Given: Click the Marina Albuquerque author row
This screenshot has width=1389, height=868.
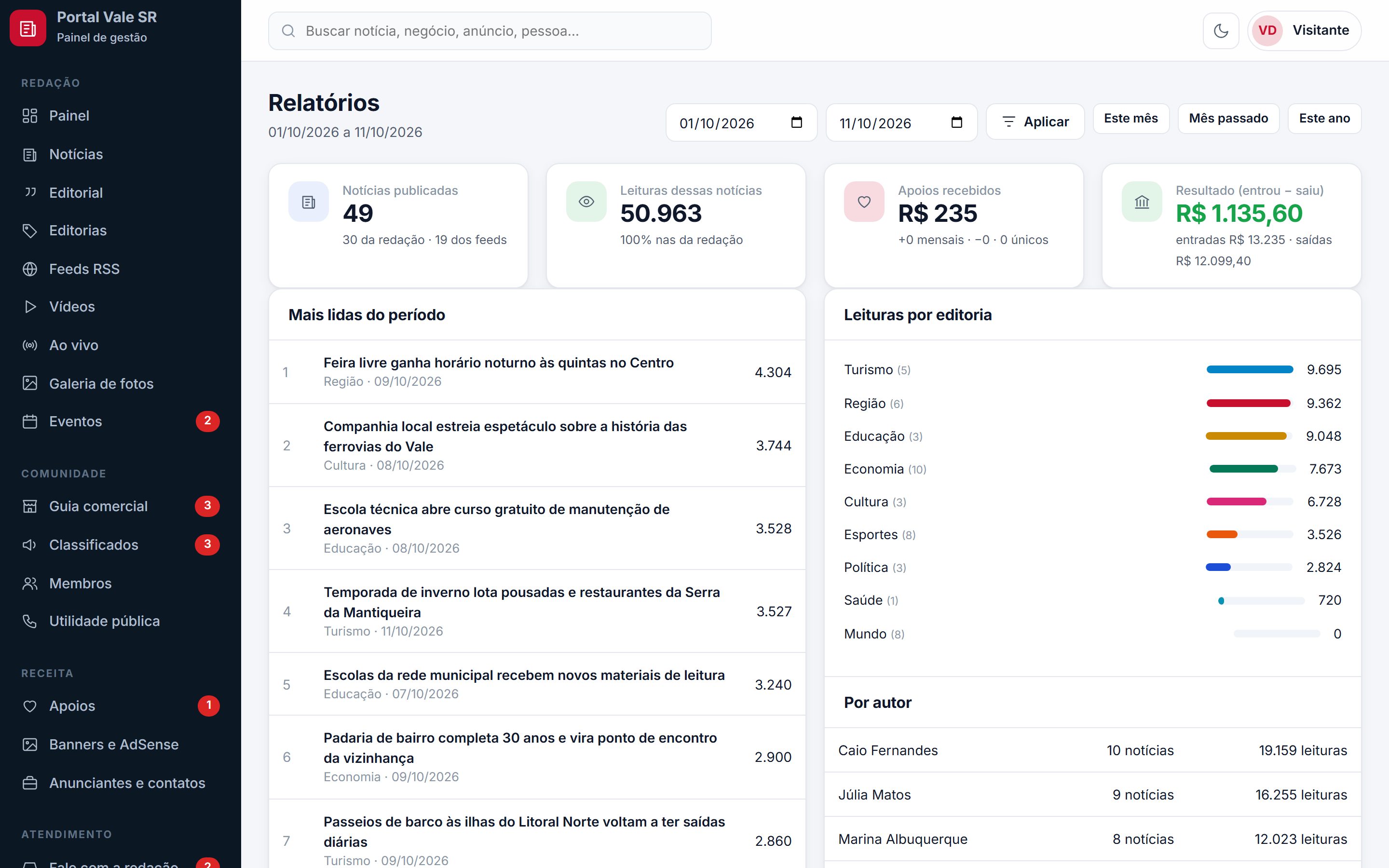Looking at the screenshot, I should [x=1092, y=839].
